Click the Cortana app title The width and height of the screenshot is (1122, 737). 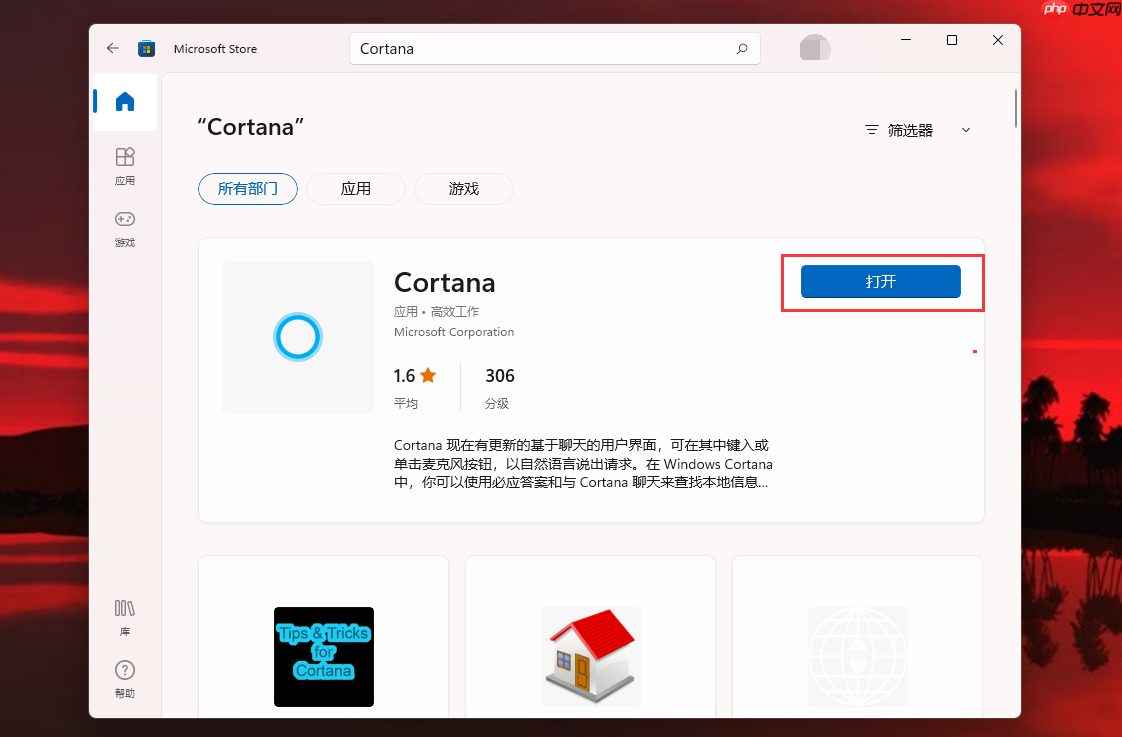tap(444, 283)
